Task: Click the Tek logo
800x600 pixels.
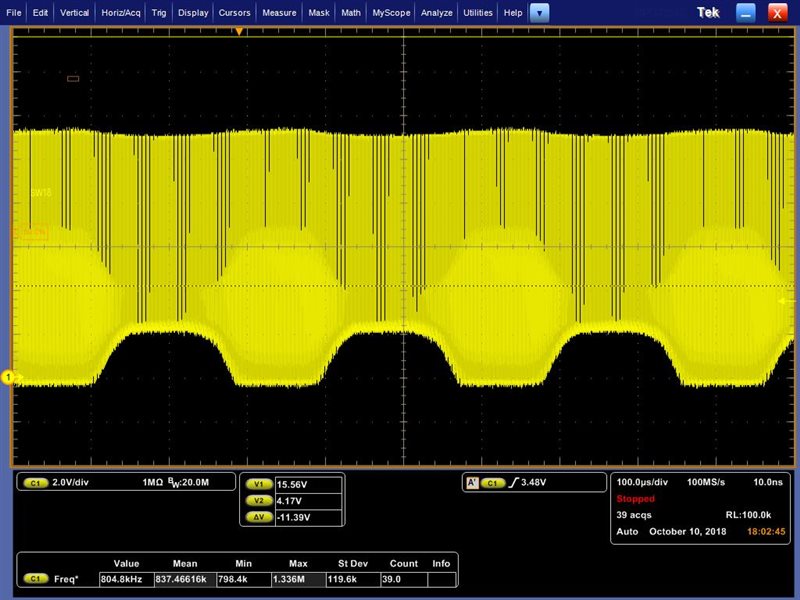Action: (x=708, y=13)
